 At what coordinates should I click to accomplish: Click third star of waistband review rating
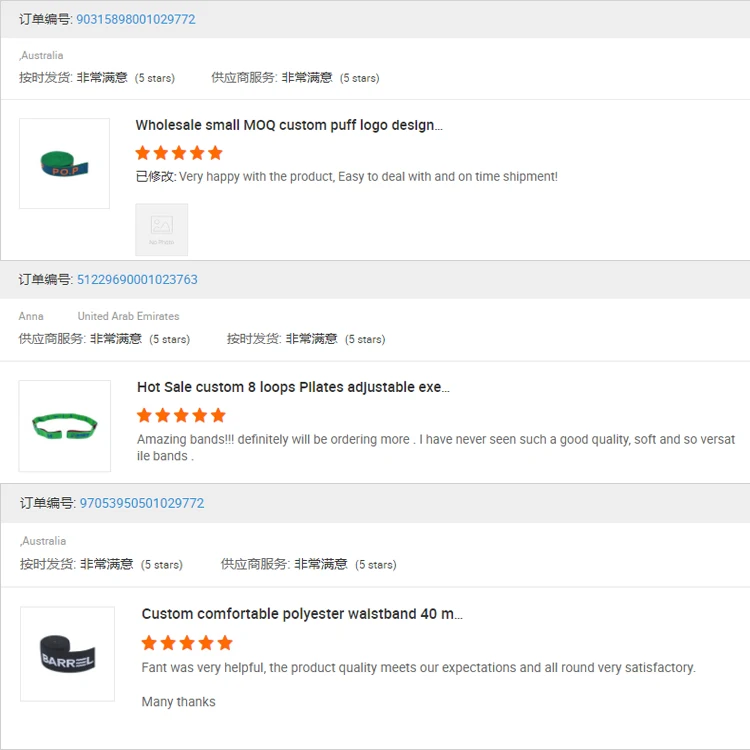pyautogui.click(x=187, y=643)
